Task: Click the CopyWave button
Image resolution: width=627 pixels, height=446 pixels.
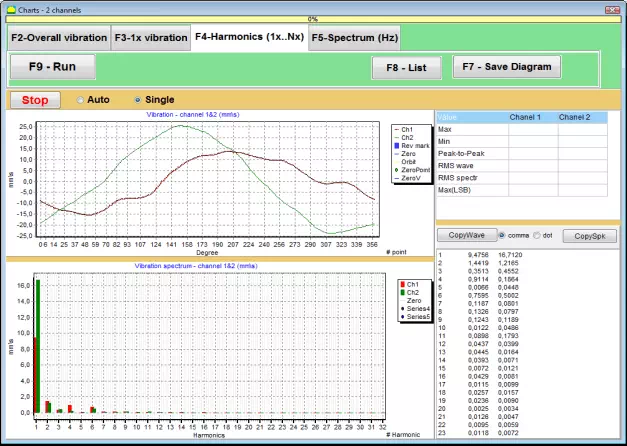Action: (467, 235)
